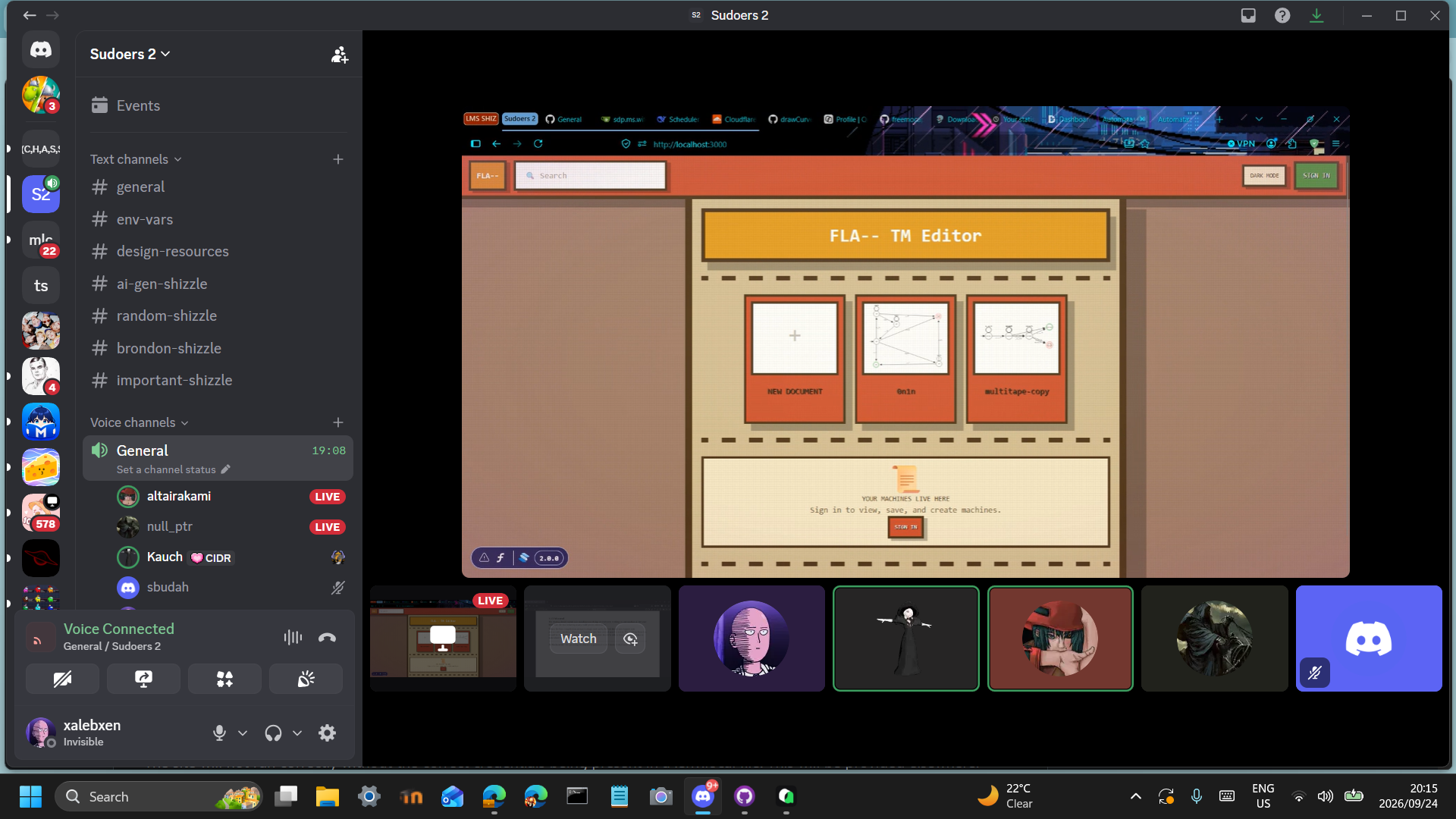Screen dimensions: 1456x819
Task: Open Discord help question mark icon
Action: (1282, 15)
